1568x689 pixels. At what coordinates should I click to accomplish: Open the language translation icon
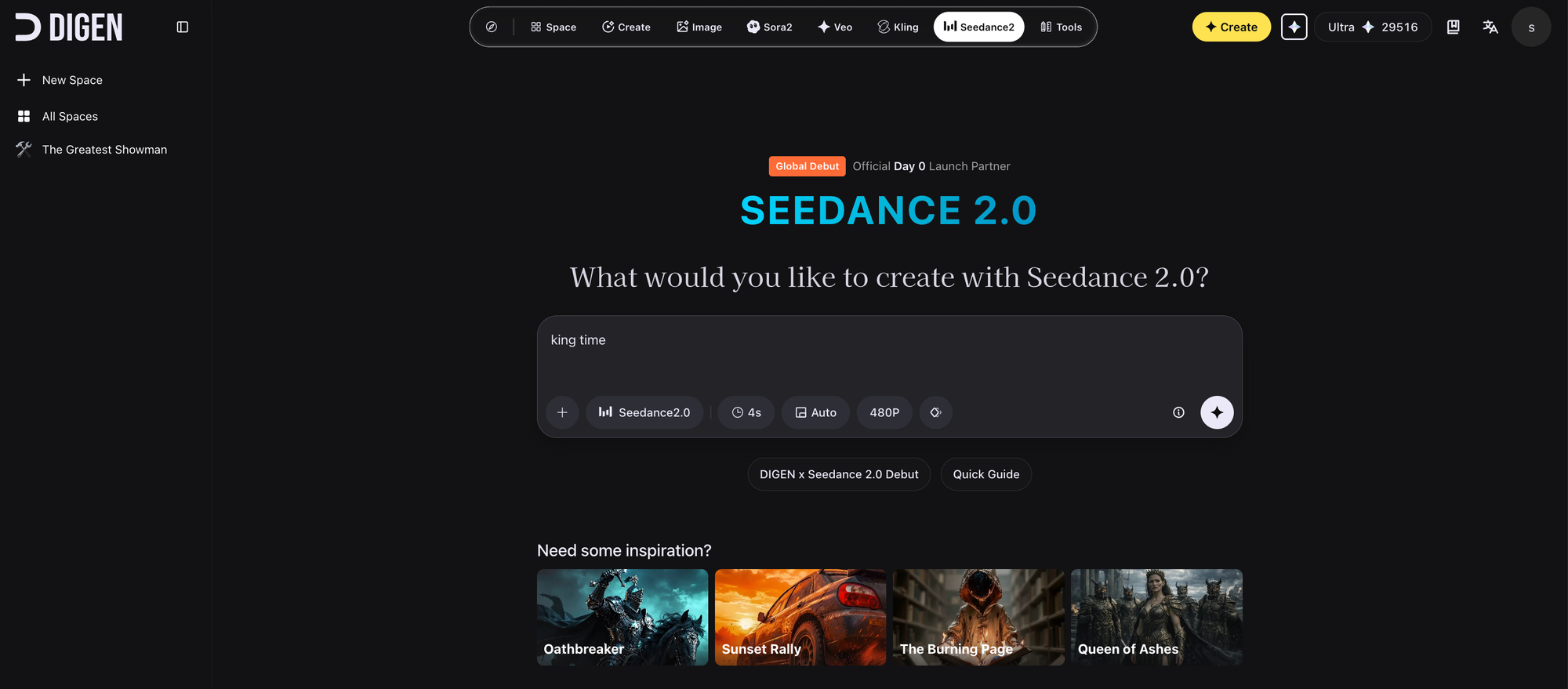pyautogui.click(x=1490, y=27)
